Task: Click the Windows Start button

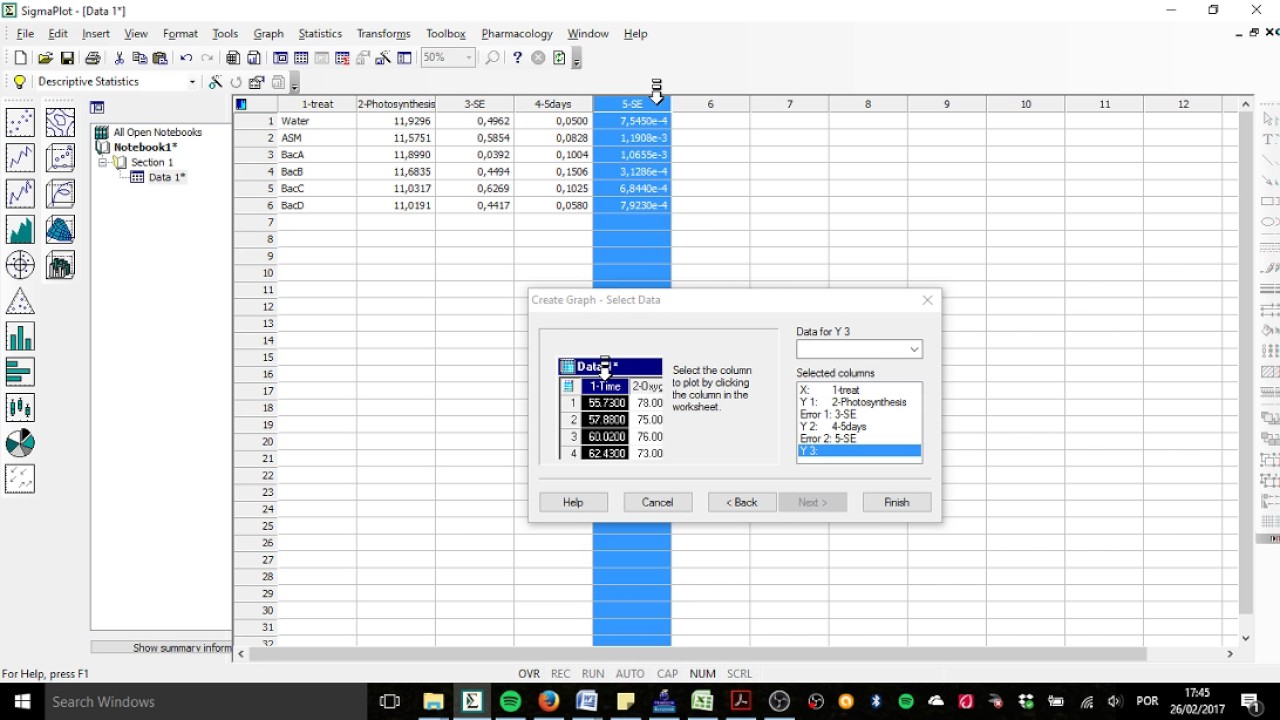Action: (x=22, y=702)
